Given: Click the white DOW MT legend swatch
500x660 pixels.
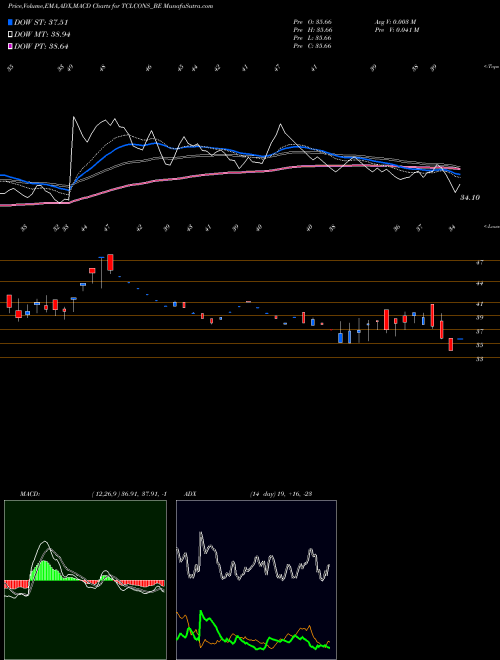Looking at the screenshot, I should coord(11,35).
